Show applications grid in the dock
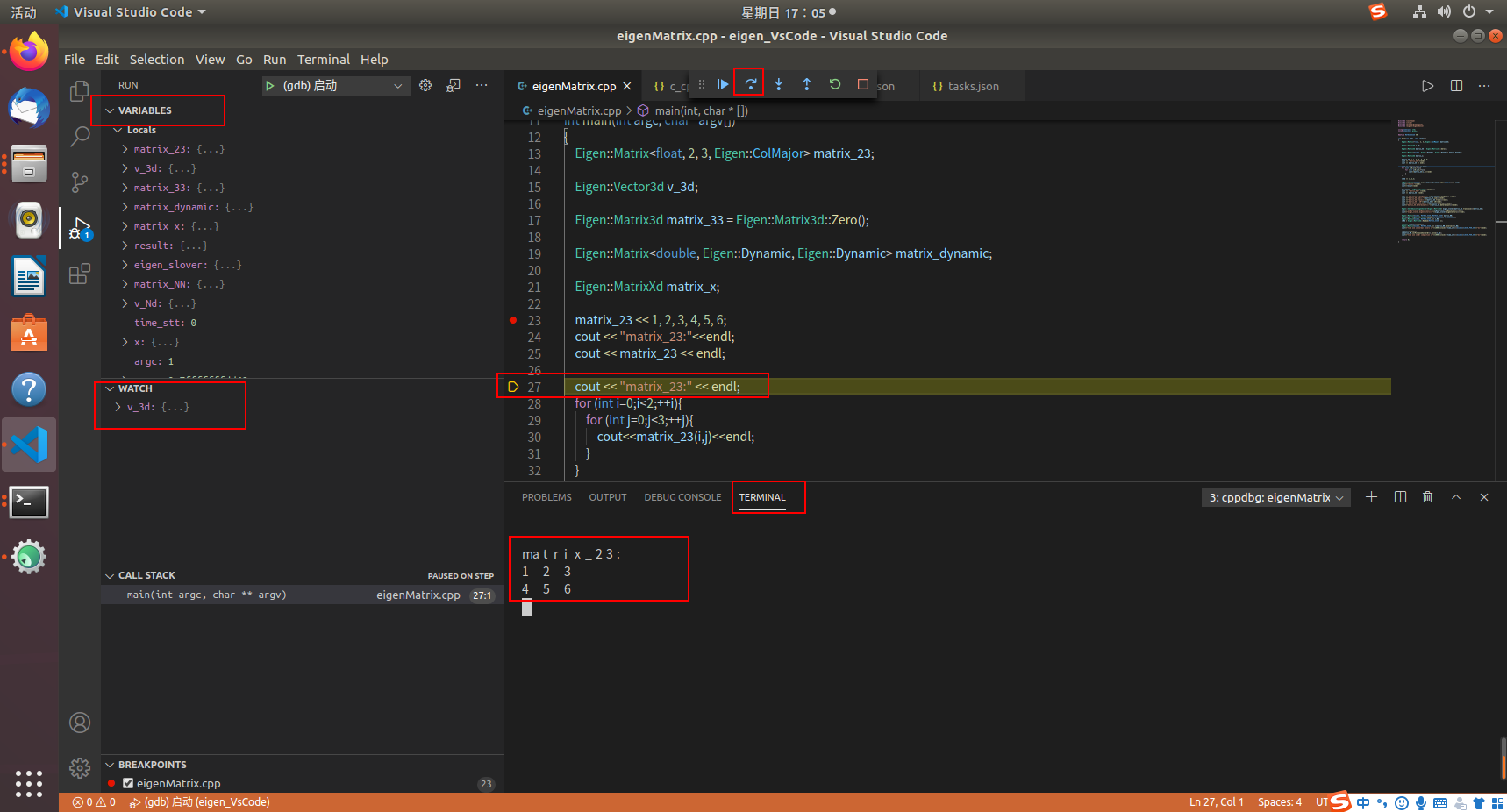Image resolution: width=1507 pixels, height=812 pixels. tap(29, 784)
